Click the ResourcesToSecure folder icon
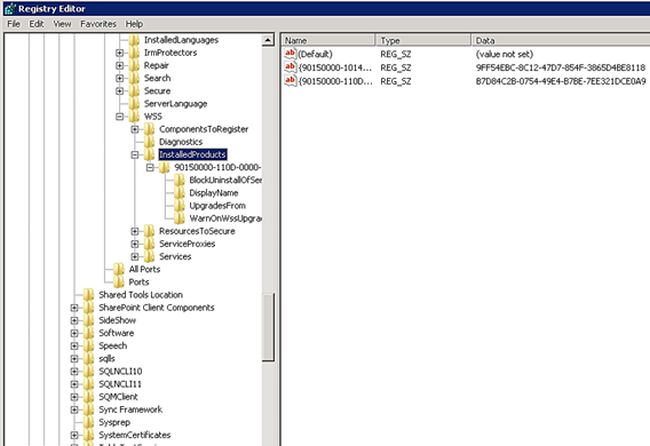The width and height of the screenshot is (650, 446). pyautogui.click(x=149, y=231)
